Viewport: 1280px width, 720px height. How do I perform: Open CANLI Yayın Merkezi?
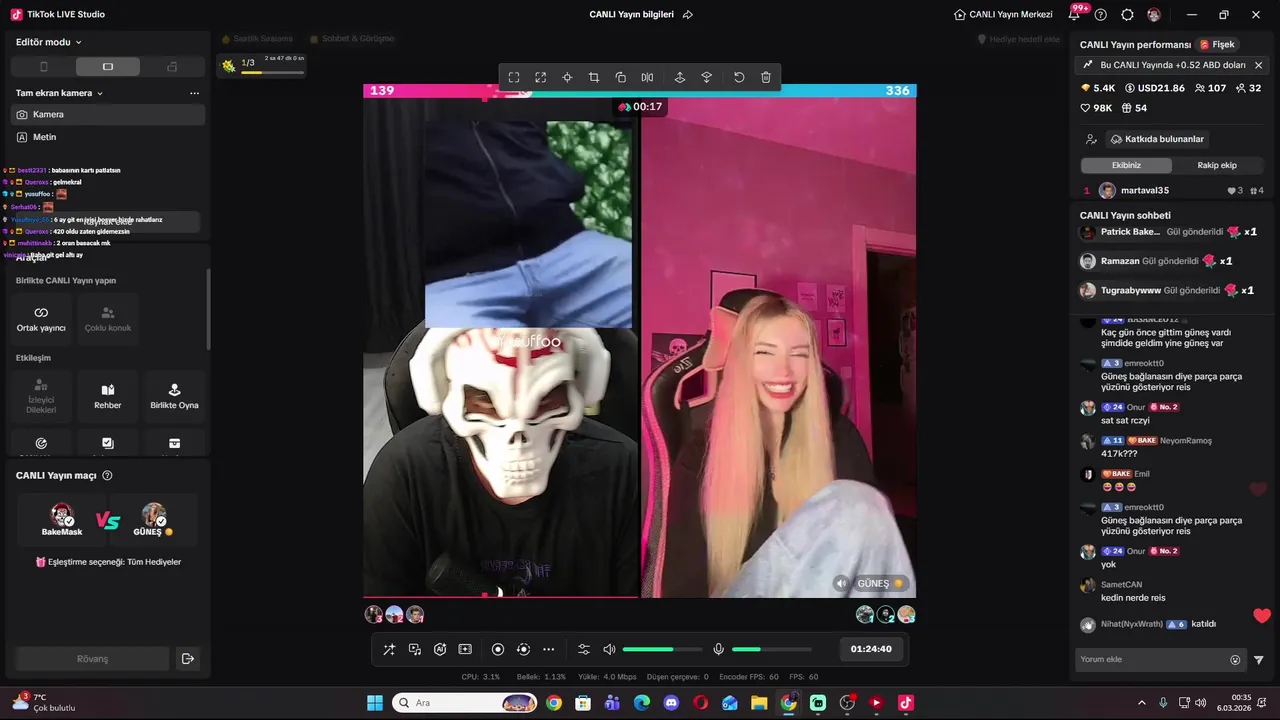click(1003, 15)
